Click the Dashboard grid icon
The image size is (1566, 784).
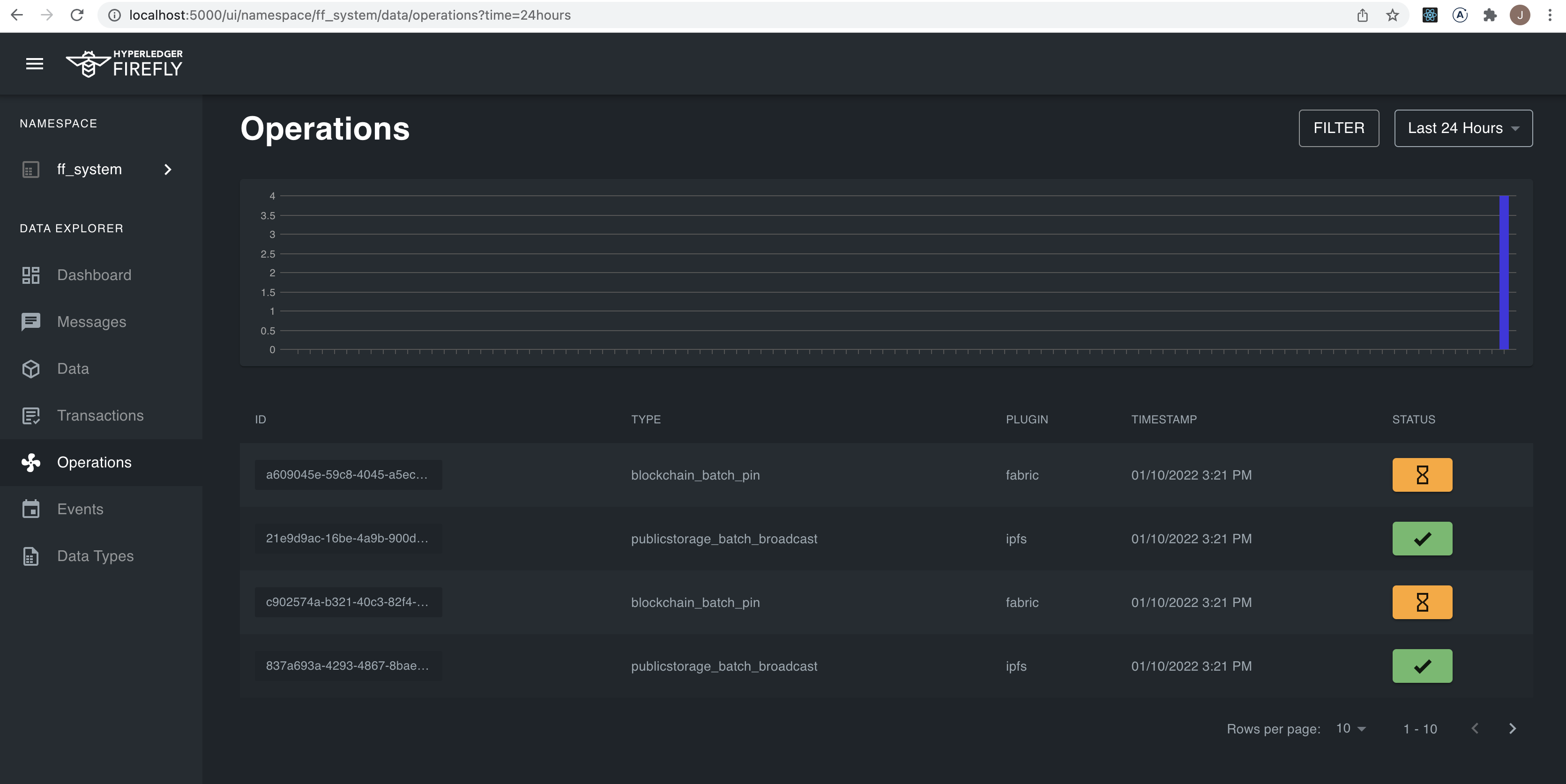(x=30, y=275)
